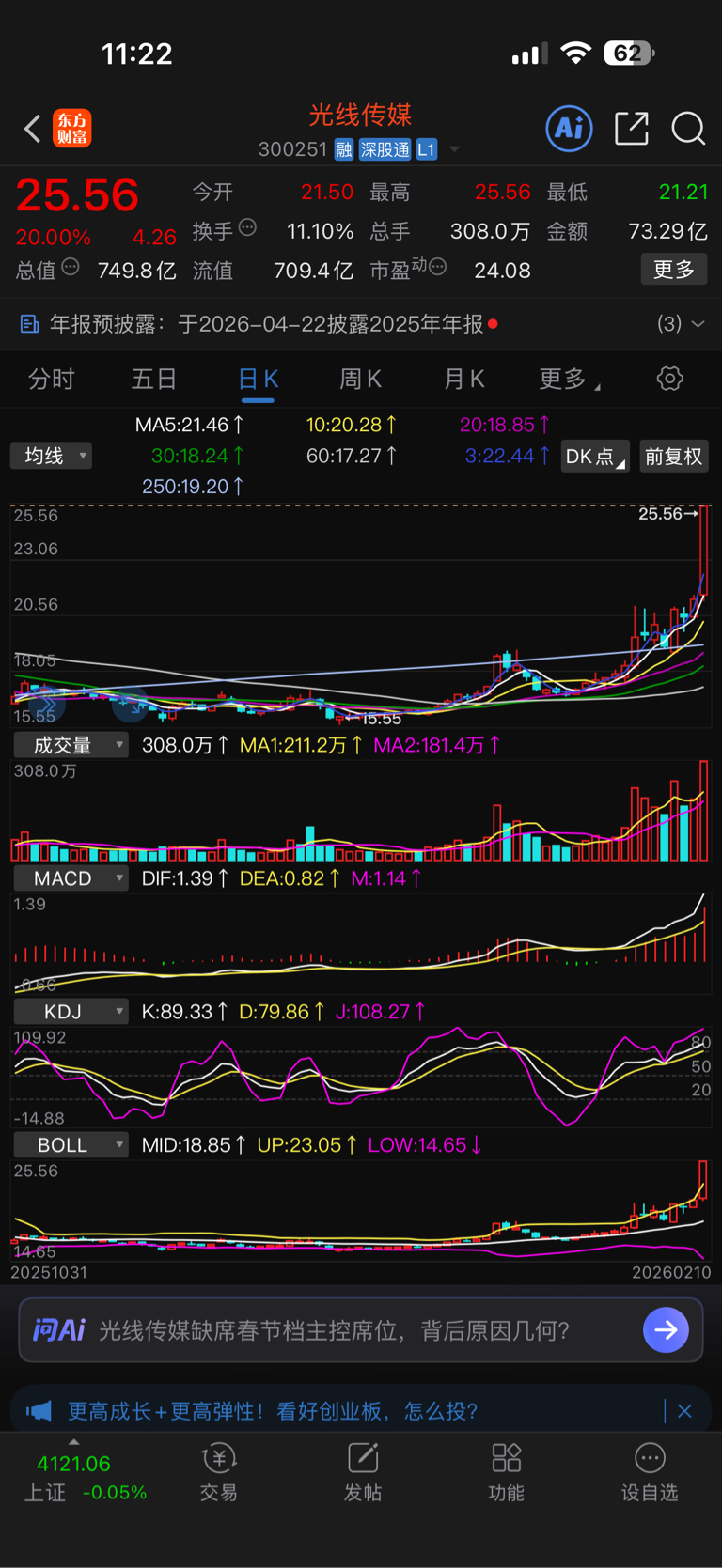Switch to the 月K tab

pos(463,380)
